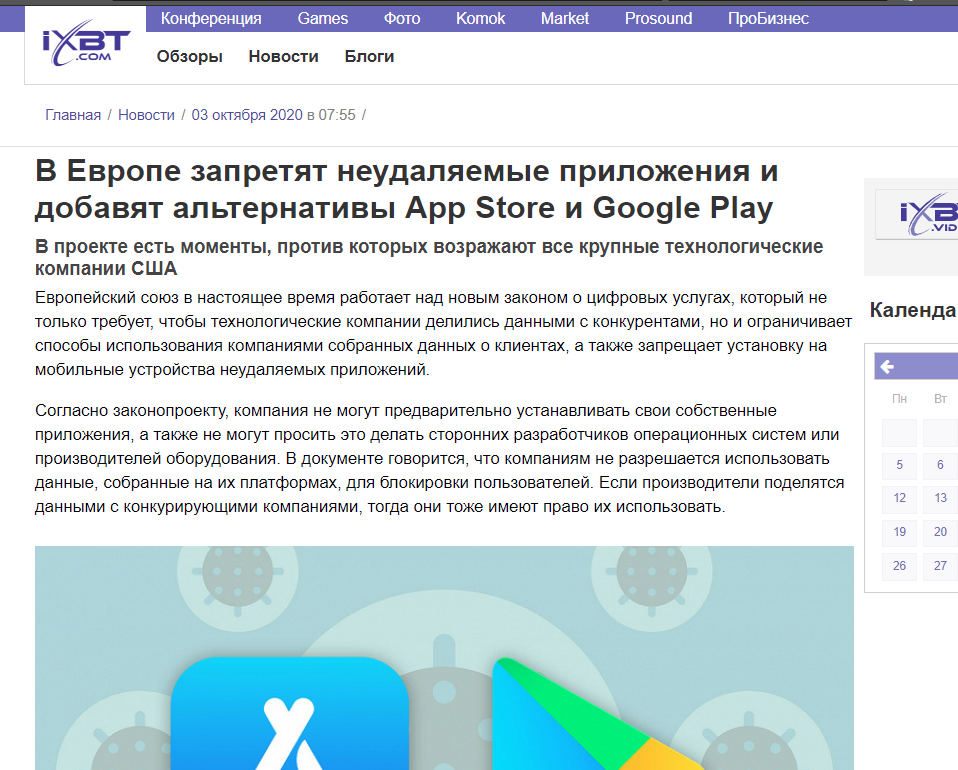
Task: Click the subtitle starting with В проекте есть моменты
Action: pyautogui.click(x=429, y=257)
